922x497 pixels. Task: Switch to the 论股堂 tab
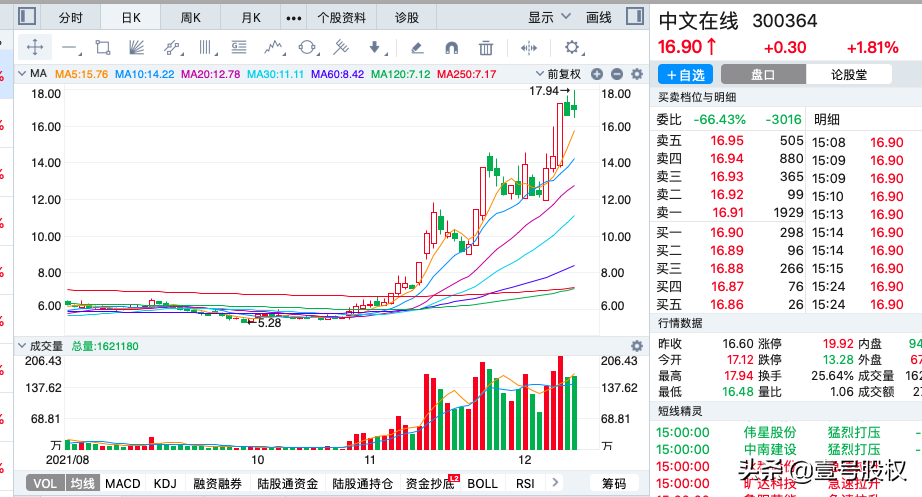point(848,75)
